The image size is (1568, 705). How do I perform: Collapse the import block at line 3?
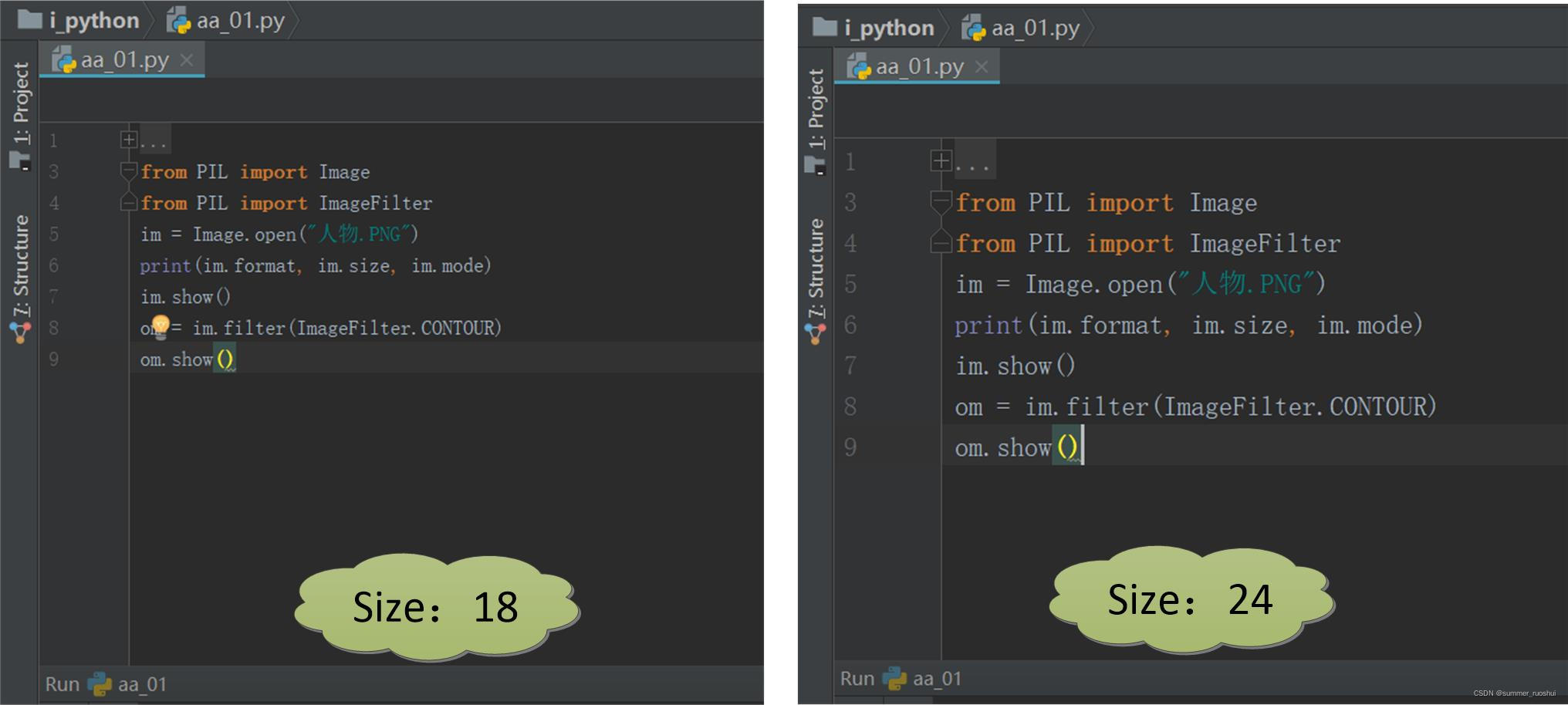pyautogui.click(x=127, y=171)
